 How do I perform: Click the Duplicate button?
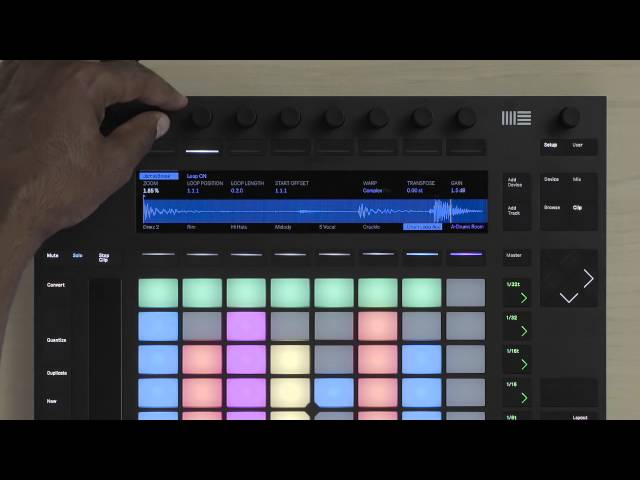[57, 373]
